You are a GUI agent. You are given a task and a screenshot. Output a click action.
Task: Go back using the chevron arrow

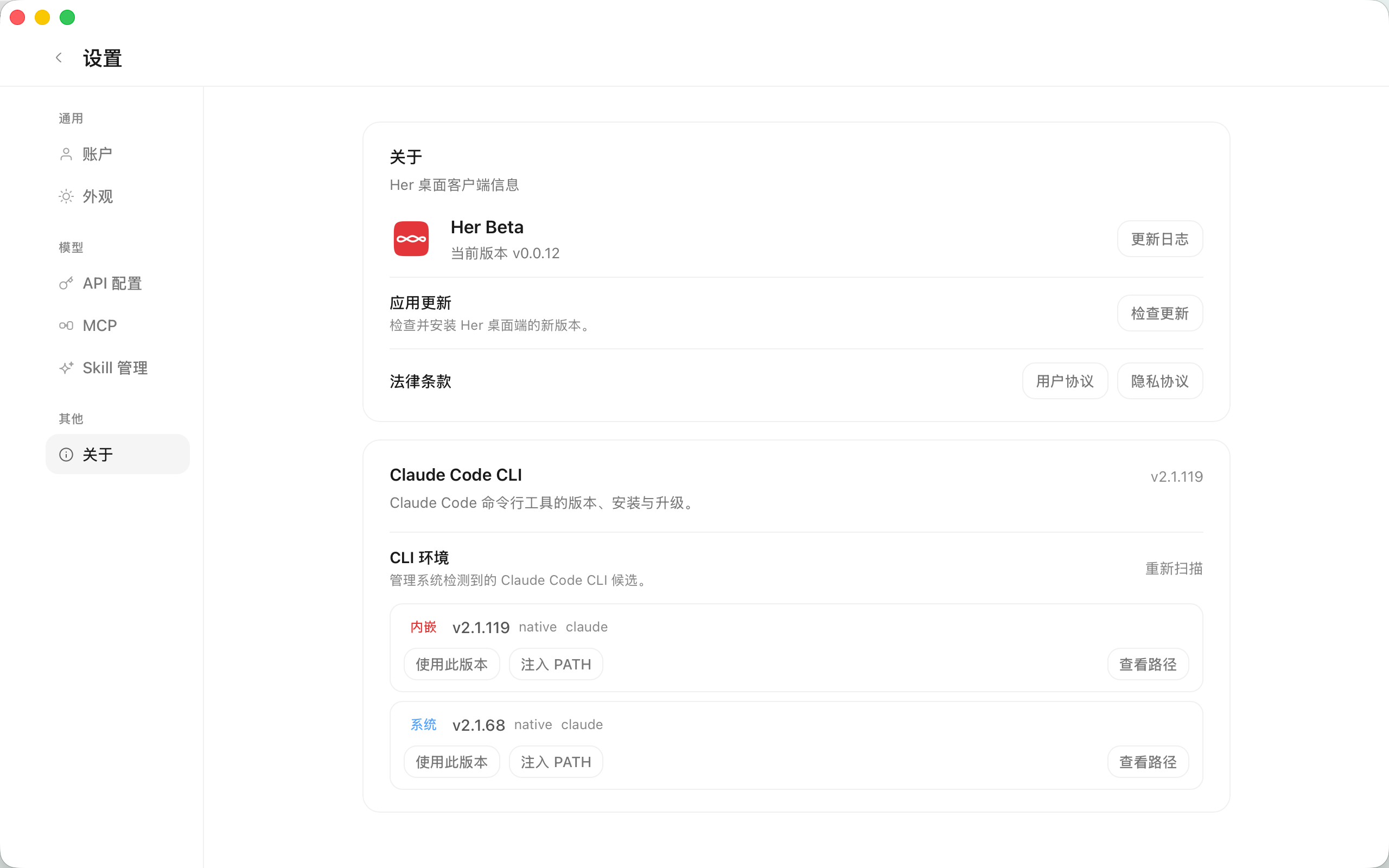[59, 58]
